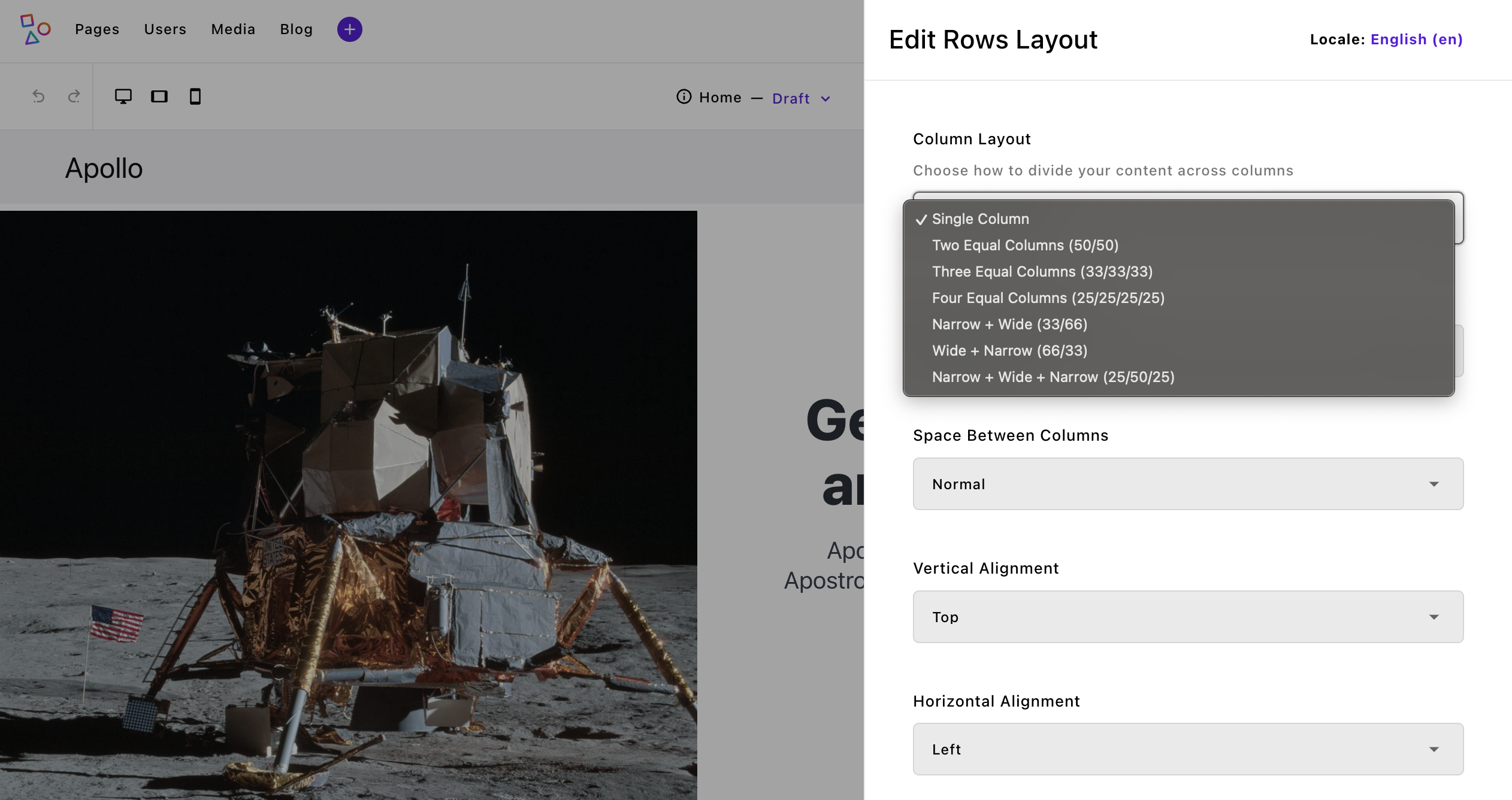Switch to tablet preview mode
Screen dimensions: 1512x800
click(159, 96)
